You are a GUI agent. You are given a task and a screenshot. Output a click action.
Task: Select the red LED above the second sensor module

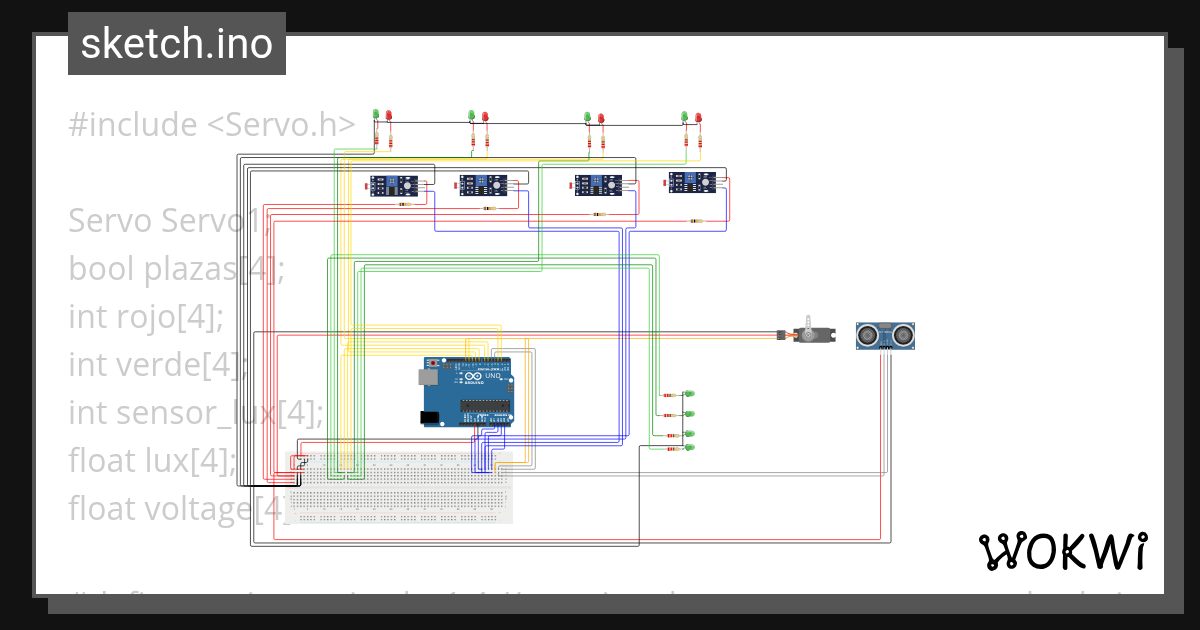click(x=485, y=115)
